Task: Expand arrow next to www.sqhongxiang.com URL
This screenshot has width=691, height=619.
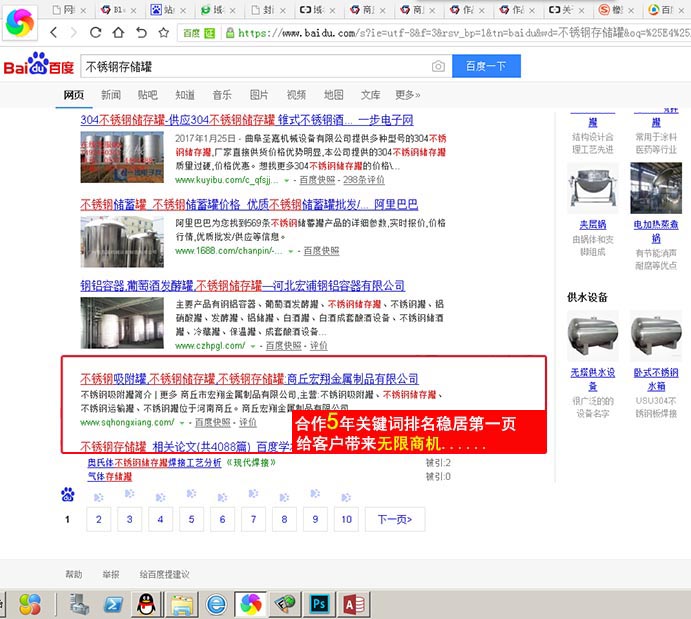Action: [182, 423]
